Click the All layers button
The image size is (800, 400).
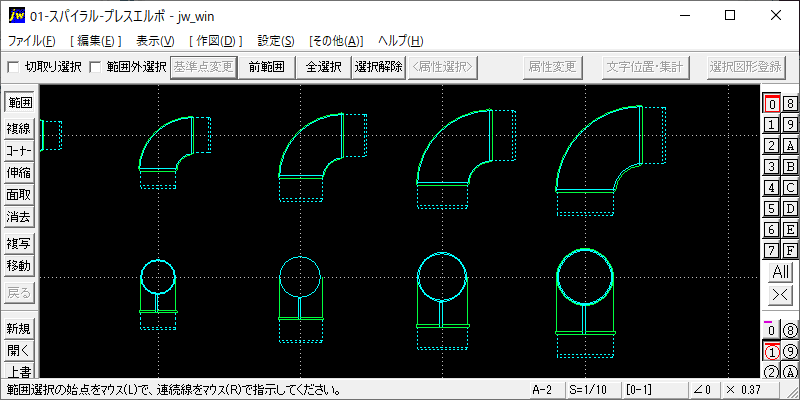[781, 272]
